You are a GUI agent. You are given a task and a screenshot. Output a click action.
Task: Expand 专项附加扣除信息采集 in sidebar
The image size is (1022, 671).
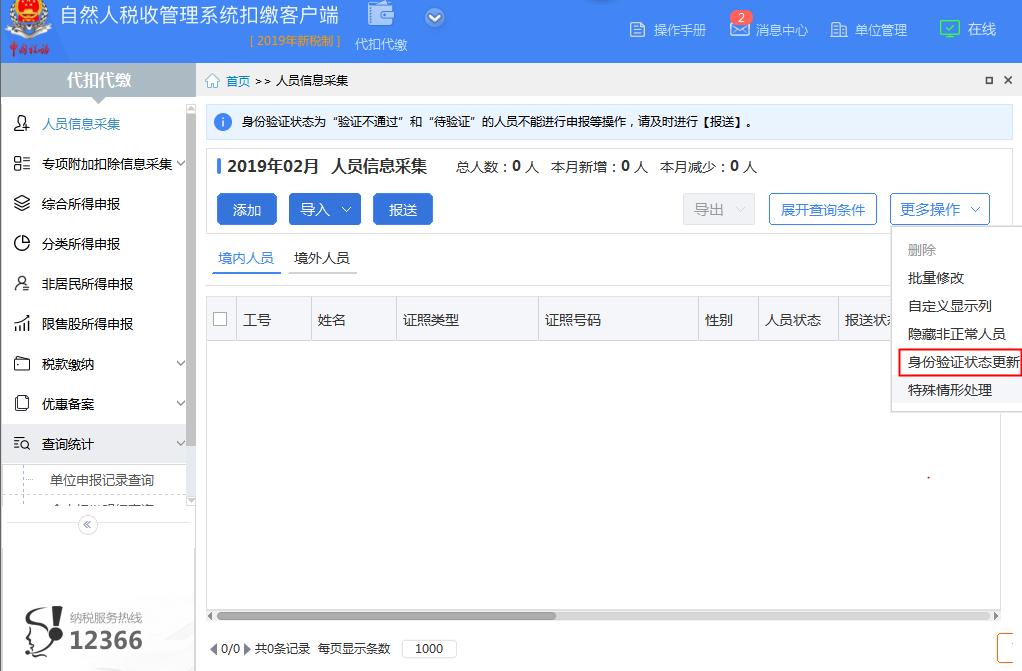(100, 164)
